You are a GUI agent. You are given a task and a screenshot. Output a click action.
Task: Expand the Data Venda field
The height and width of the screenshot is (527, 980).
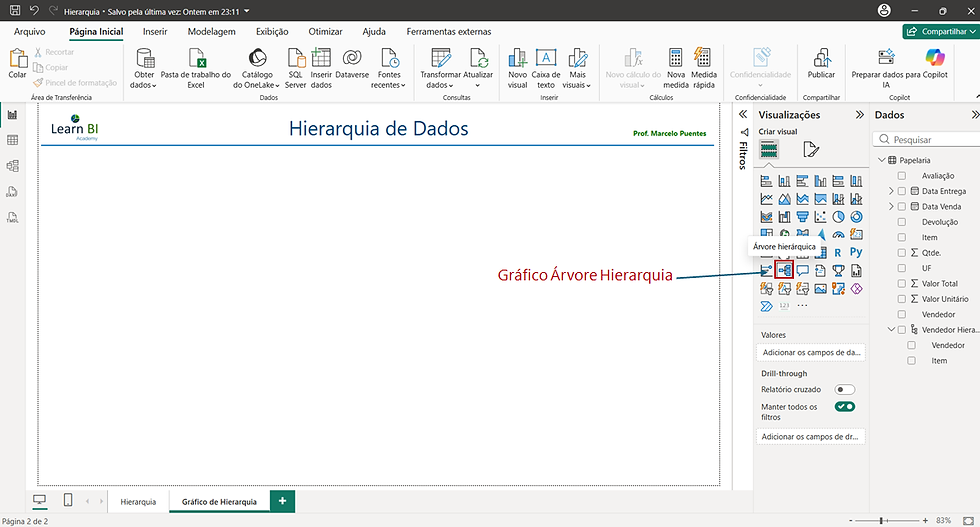tap(891, 206)
